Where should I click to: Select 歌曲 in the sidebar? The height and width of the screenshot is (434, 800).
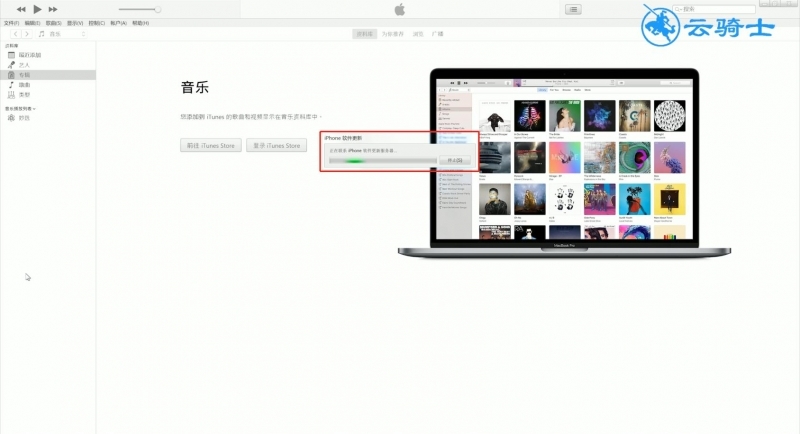(x=48, y=85)
